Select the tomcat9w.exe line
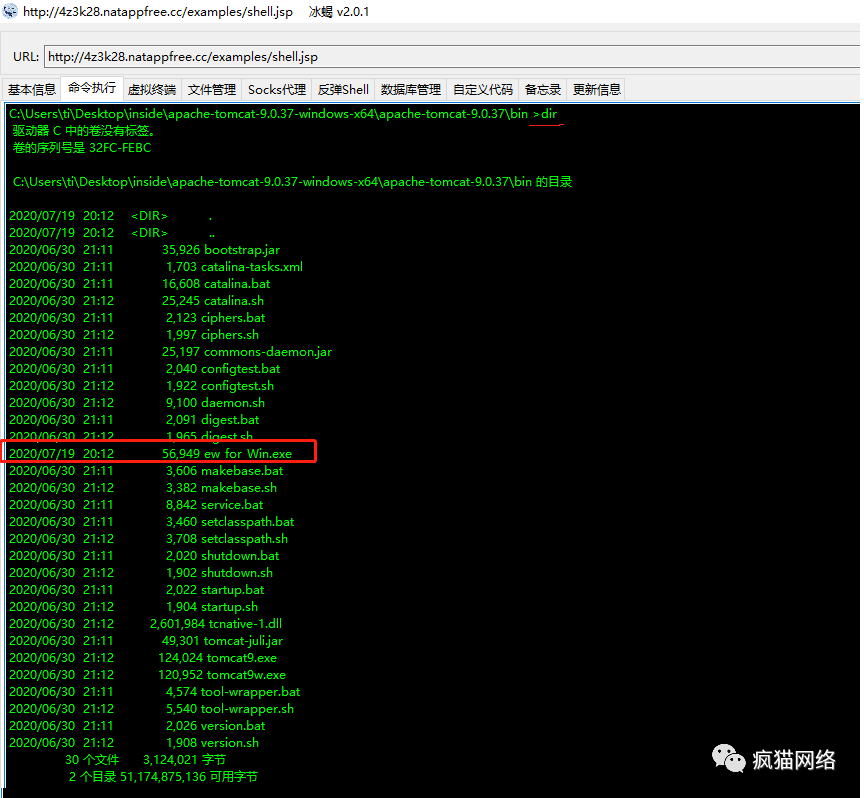This screenshot has height=798, width=864. (x=147, y=675)
